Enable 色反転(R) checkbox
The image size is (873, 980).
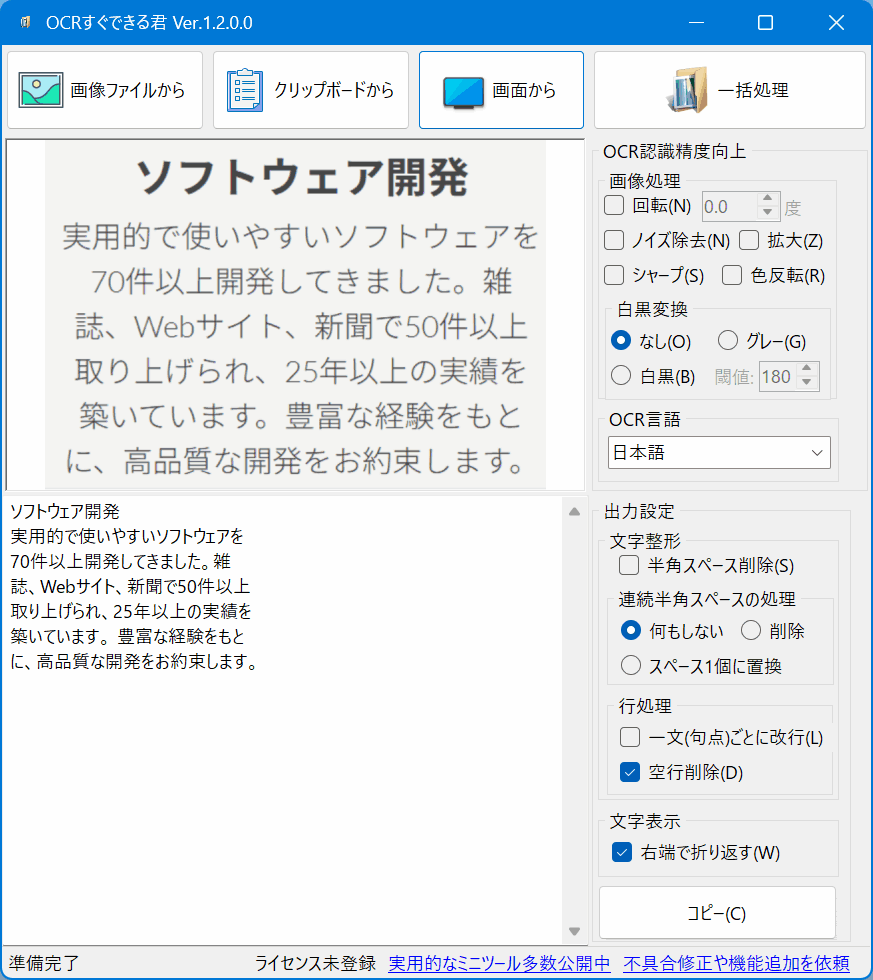click(732, 276)
